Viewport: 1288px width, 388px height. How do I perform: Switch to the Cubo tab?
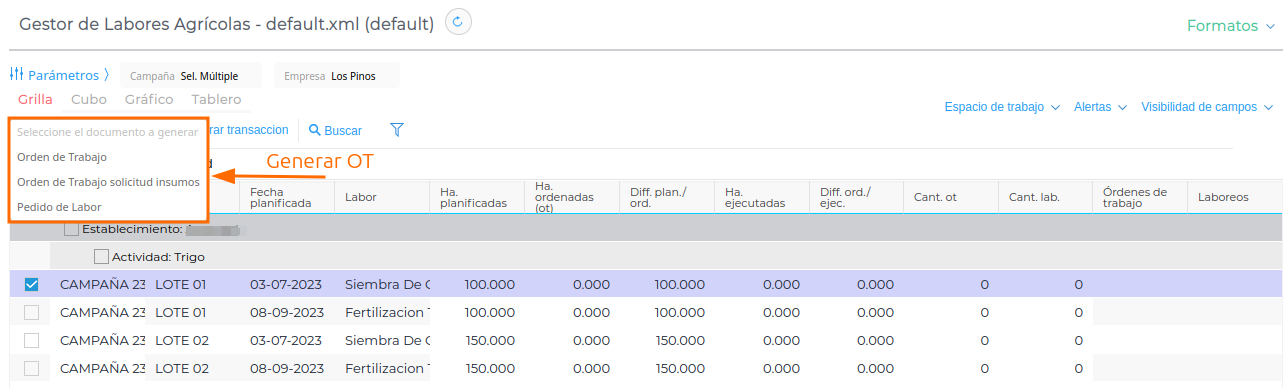tap(89, 99)
